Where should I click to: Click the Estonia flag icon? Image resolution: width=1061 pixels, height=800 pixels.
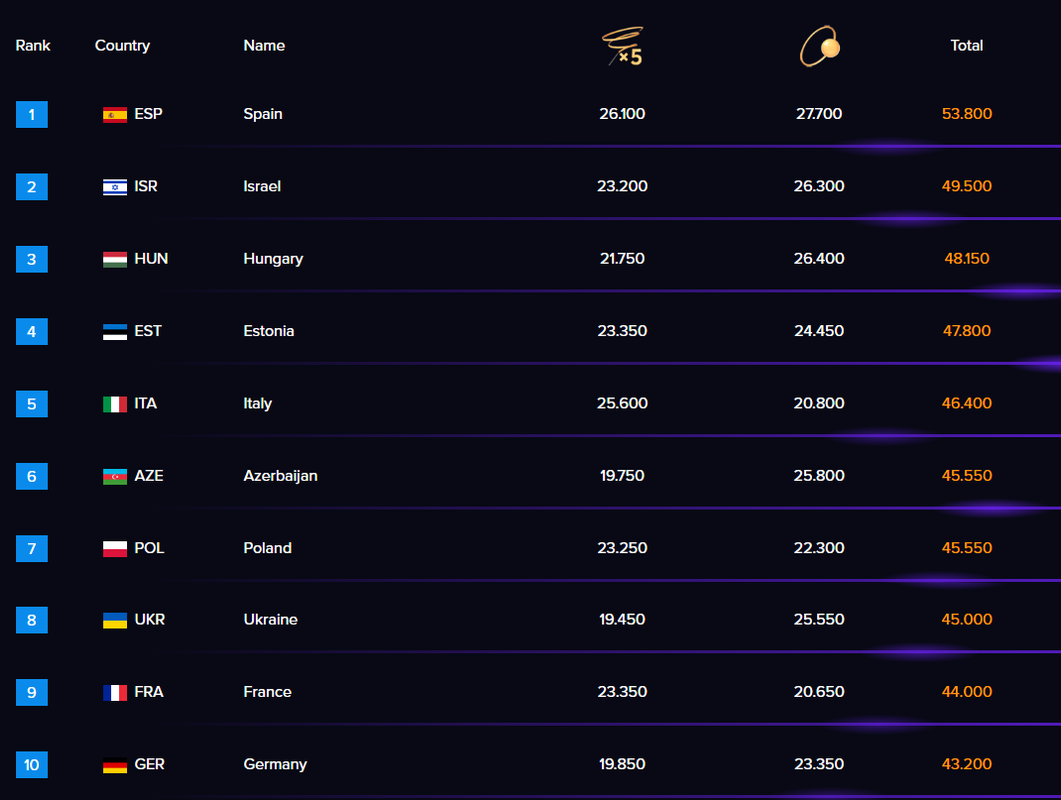click(115, 332)
